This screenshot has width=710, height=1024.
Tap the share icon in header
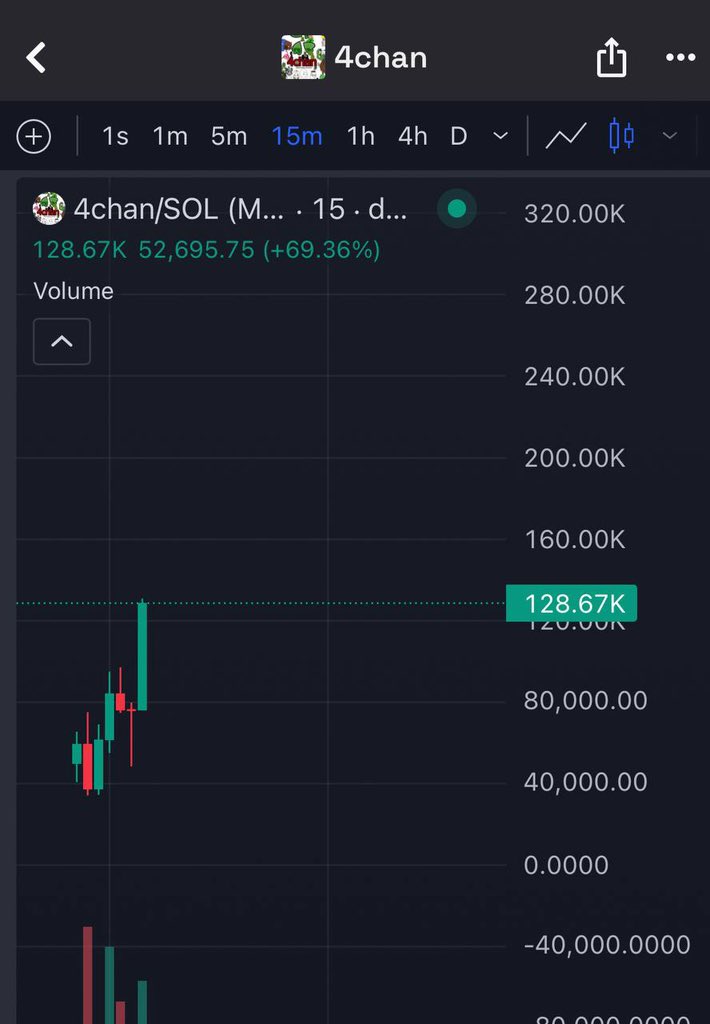tap(611, 57)
